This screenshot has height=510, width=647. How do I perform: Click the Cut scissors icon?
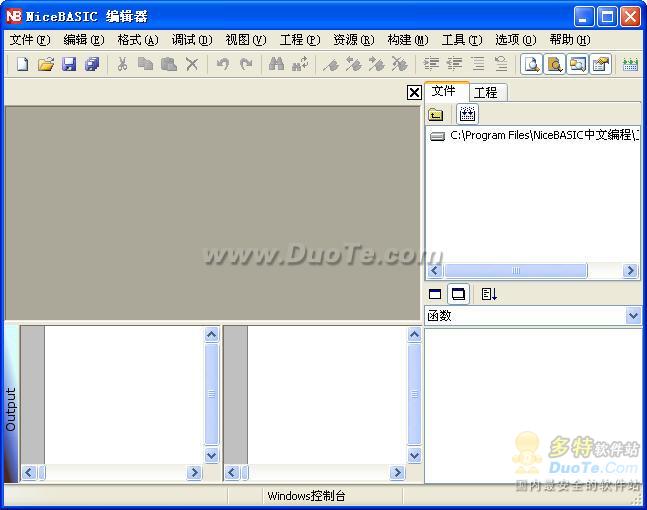click(122, 64)
